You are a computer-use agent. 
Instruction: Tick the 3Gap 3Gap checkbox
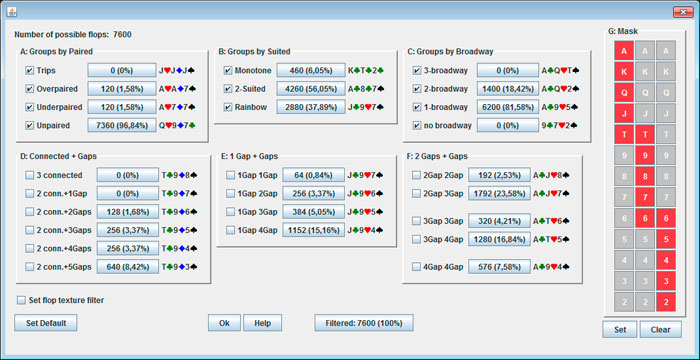416,221
